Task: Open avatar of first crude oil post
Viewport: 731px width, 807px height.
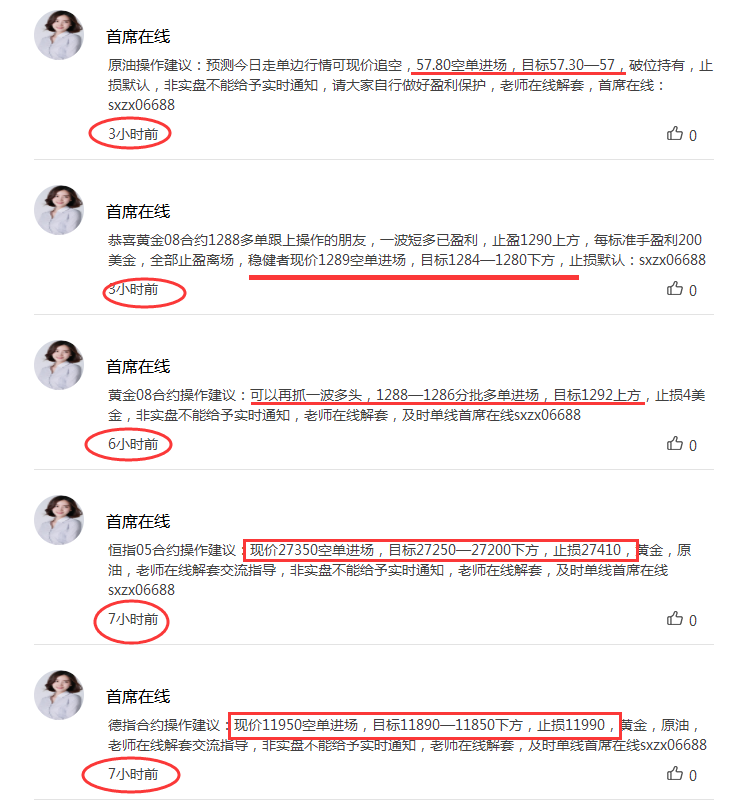Action: point(59,35)
